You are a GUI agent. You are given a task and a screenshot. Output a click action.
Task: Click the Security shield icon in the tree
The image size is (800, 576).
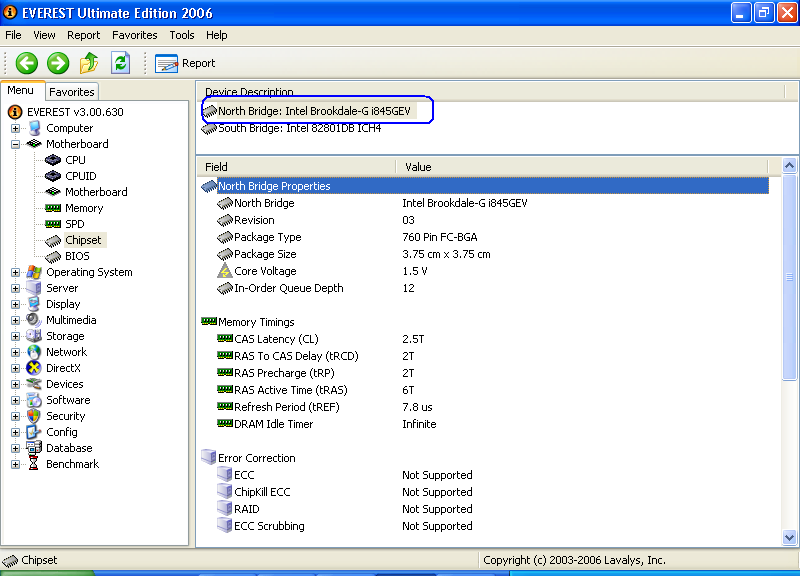[34, 416]
